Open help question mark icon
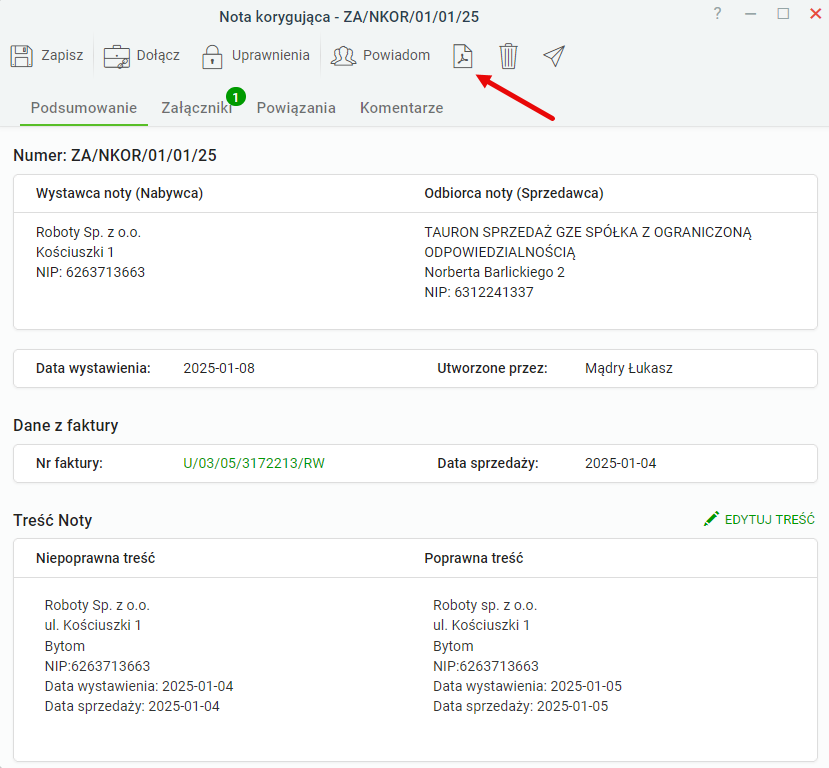The image size is (829, 768). (x=717, y=14)
